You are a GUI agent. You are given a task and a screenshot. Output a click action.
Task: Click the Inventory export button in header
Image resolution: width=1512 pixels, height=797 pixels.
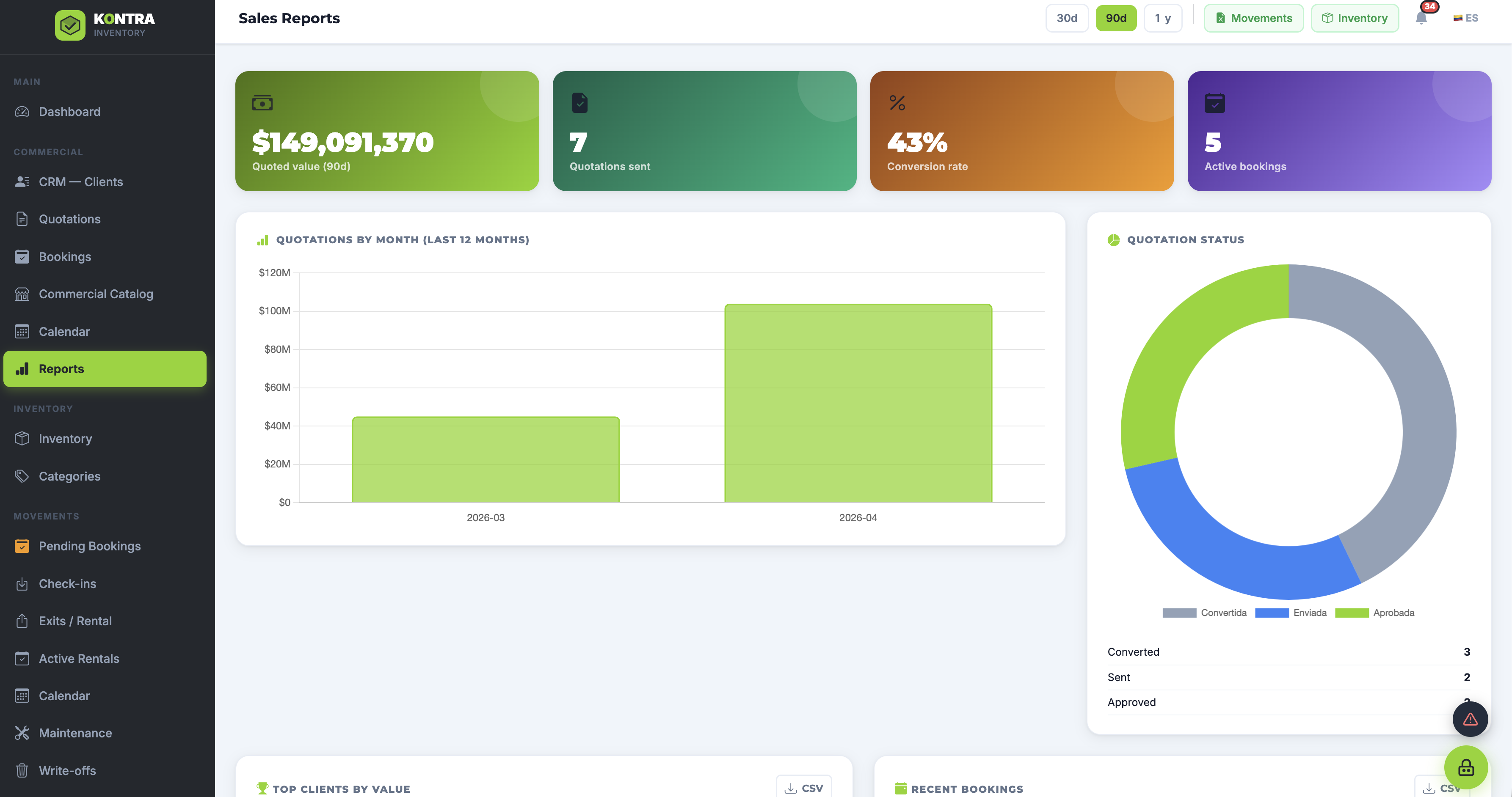[1355, 18]
